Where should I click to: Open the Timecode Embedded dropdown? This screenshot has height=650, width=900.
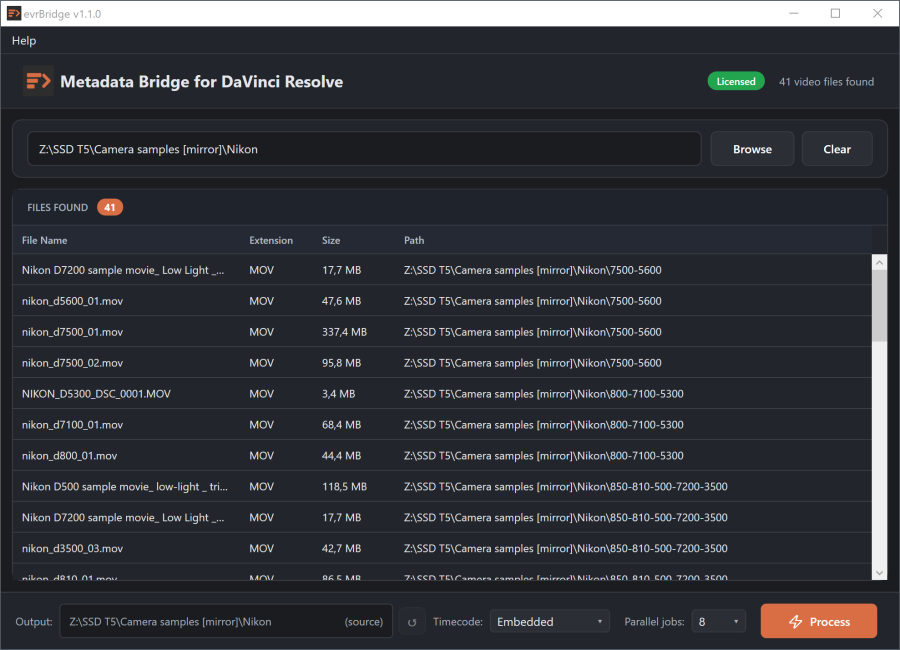tap(549, 622)
